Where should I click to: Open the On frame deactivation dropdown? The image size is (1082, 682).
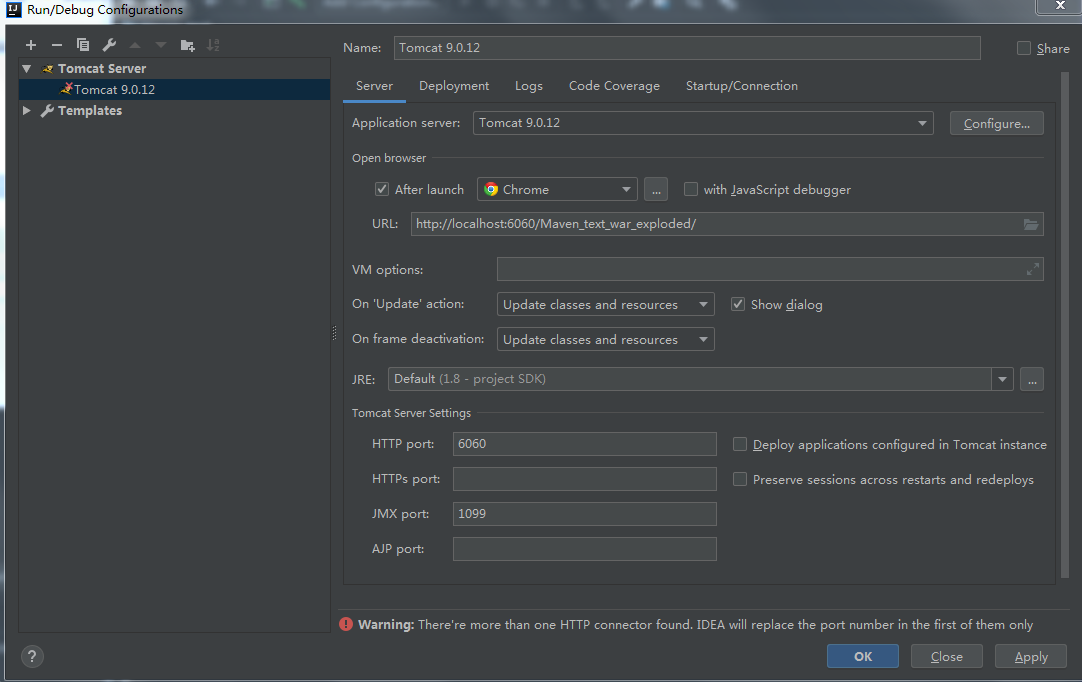pyautogui.click(x=605, y=339)
